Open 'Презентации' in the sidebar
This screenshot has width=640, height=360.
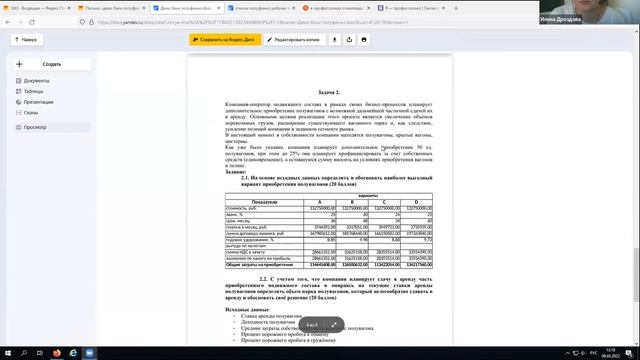(x=38, y=102)
